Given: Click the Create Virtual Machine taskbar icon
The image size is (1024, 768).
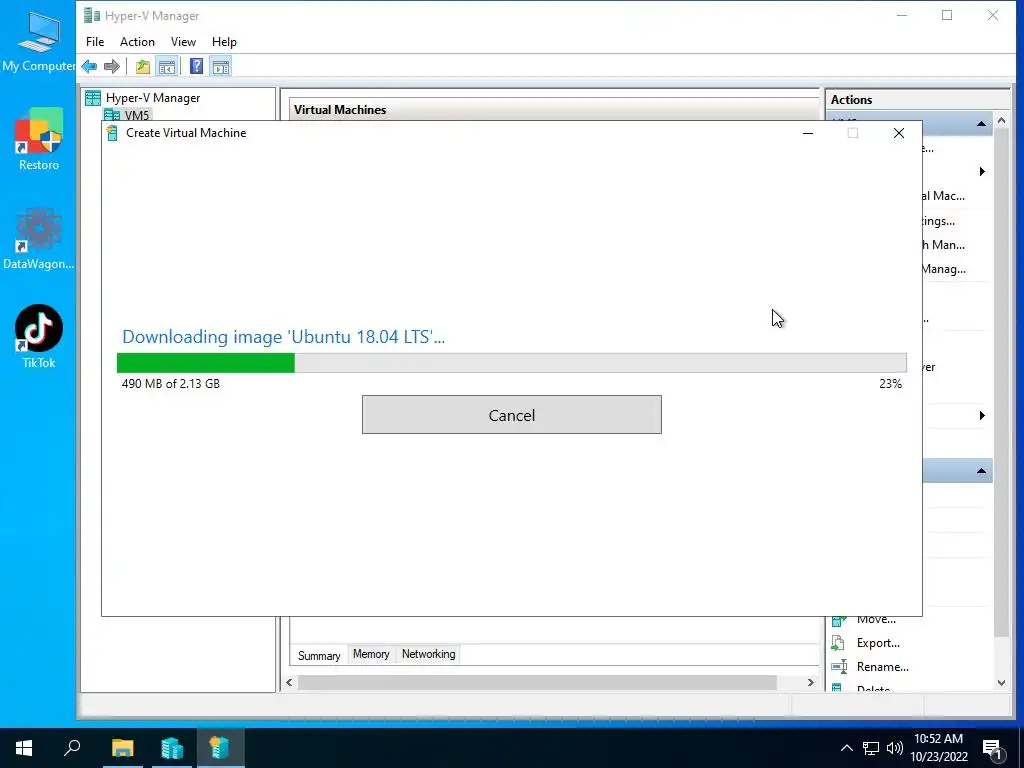Looking at the screenshot, I should (x=221, y=748).
